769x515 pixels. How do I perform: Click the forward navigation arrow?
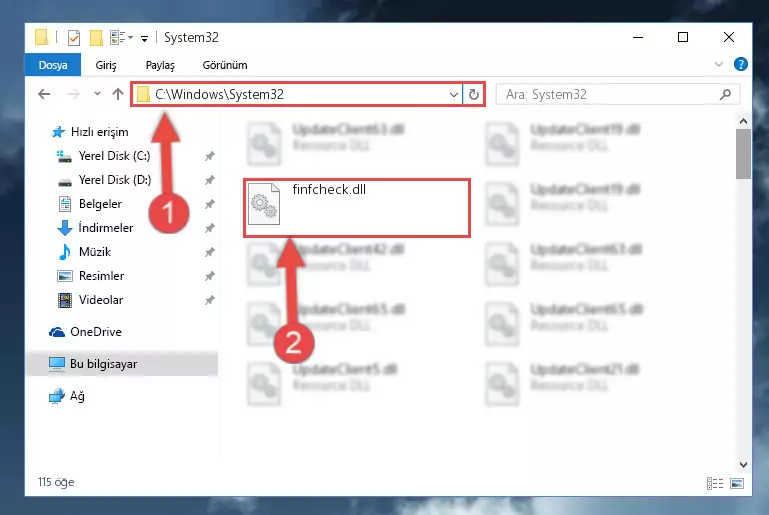[x=73, y=94]
